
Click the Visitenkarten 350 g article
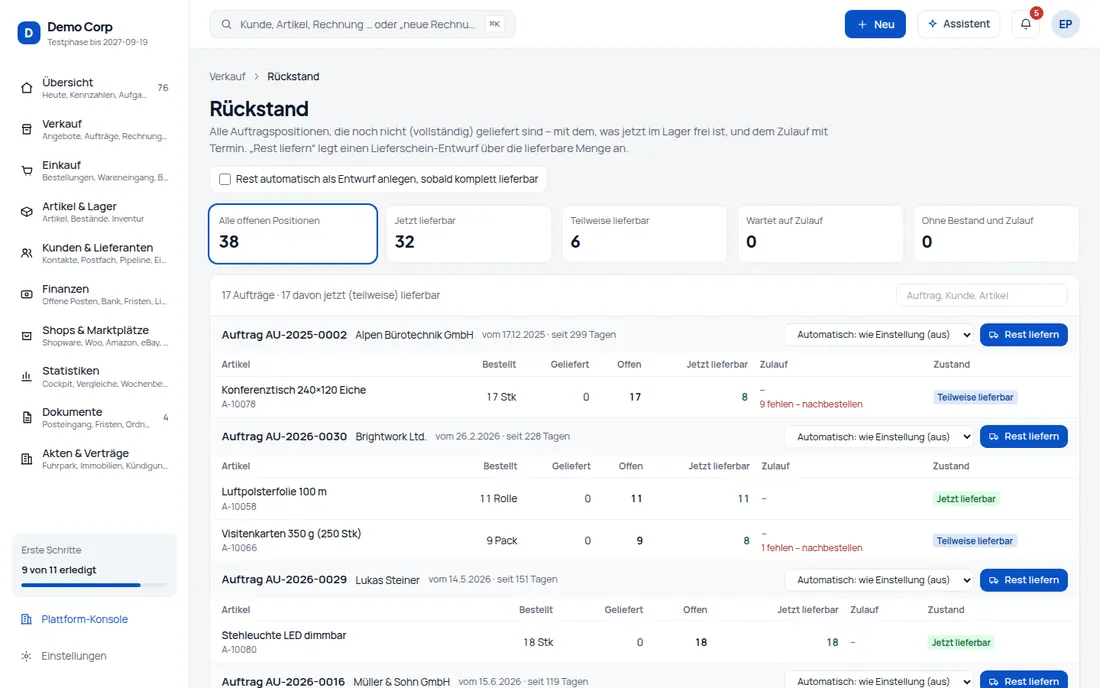tap(291, 534)
